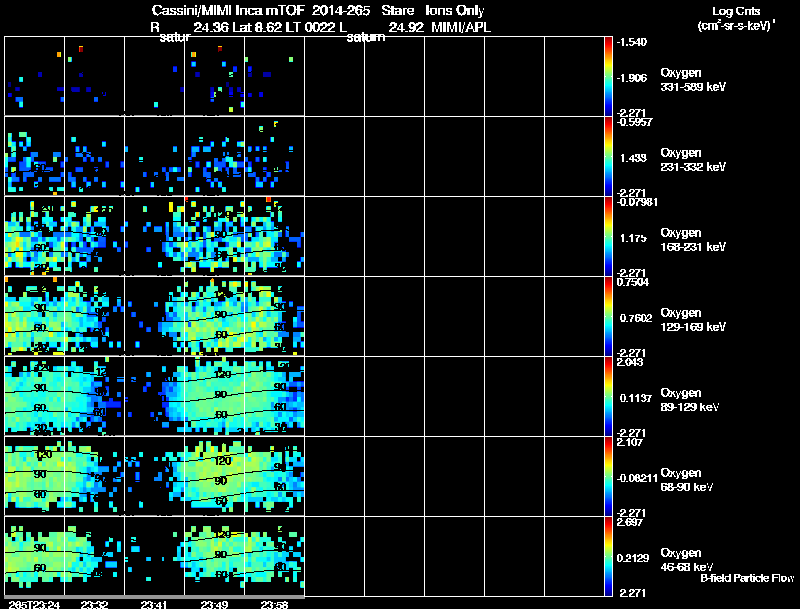Click the '0.1137' color scale value

tap(636, 398)
